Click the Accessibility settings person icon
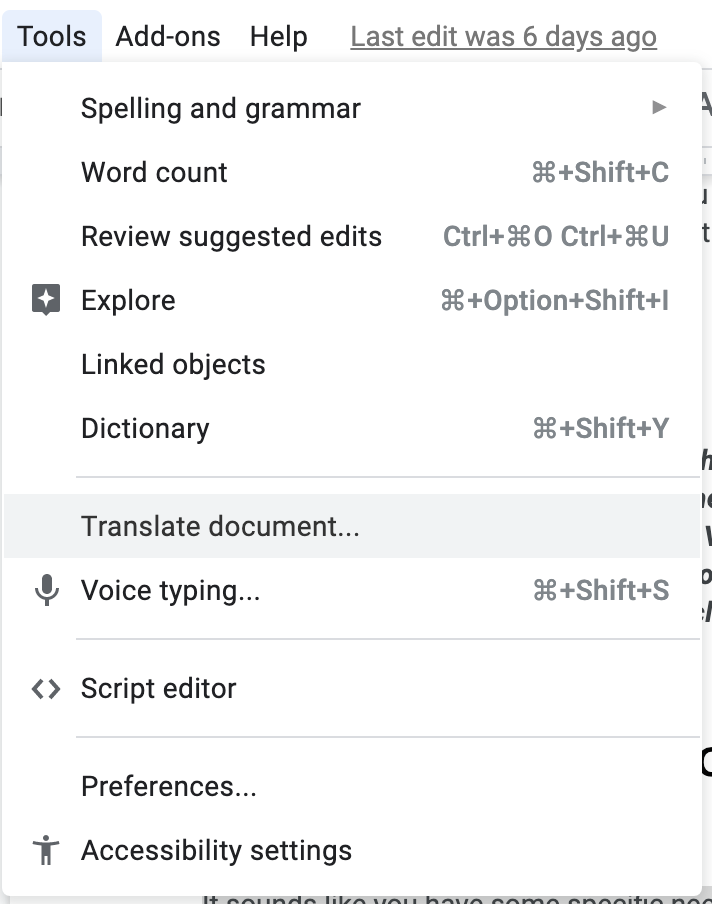The height and width of the screenshot is (904, 712). point(46,850)
